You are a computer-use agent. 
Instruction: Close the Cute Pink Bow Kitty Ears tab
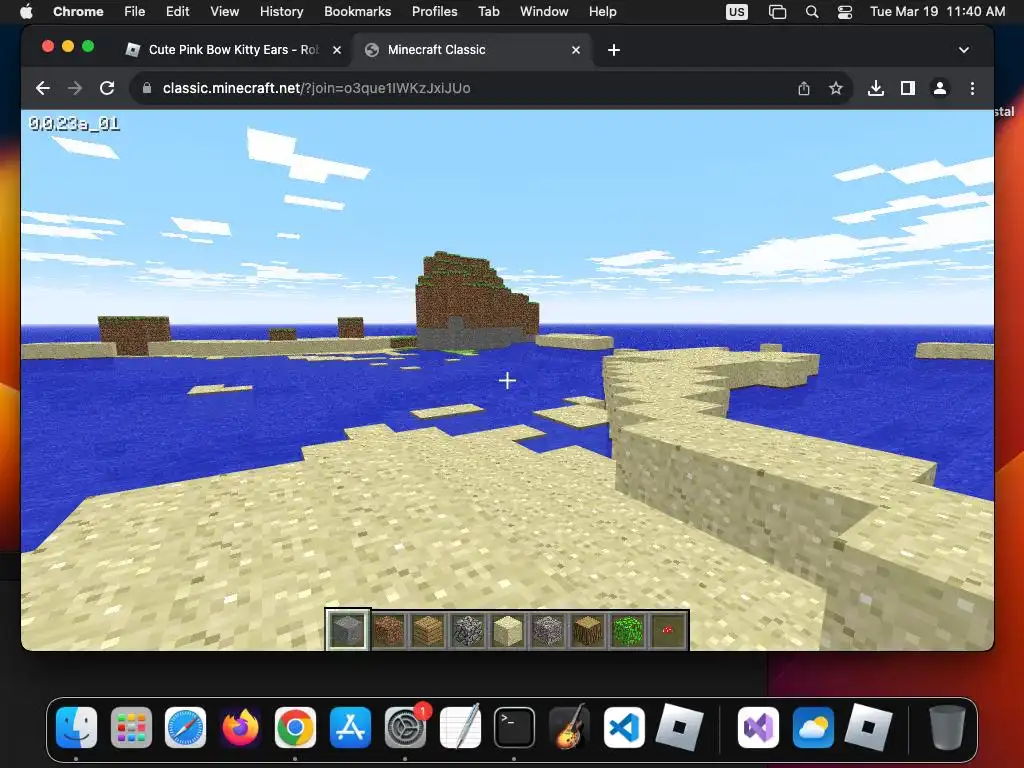point(337,50)
